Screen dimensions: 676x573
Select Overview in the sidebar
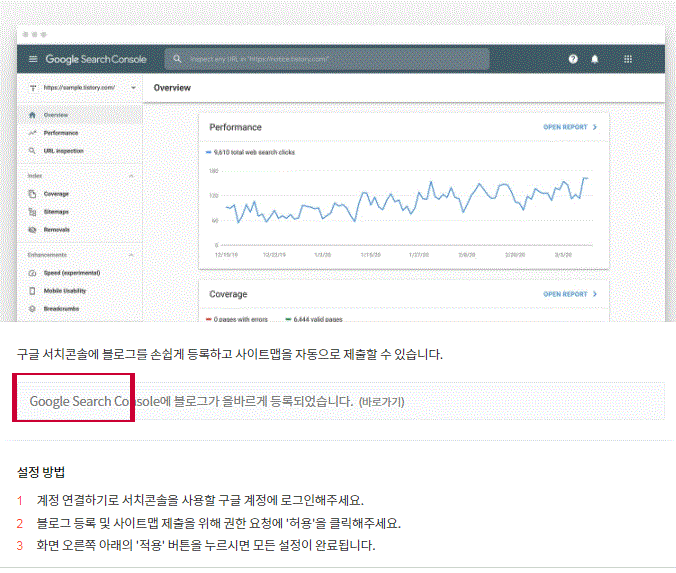(x=79, y=115)
